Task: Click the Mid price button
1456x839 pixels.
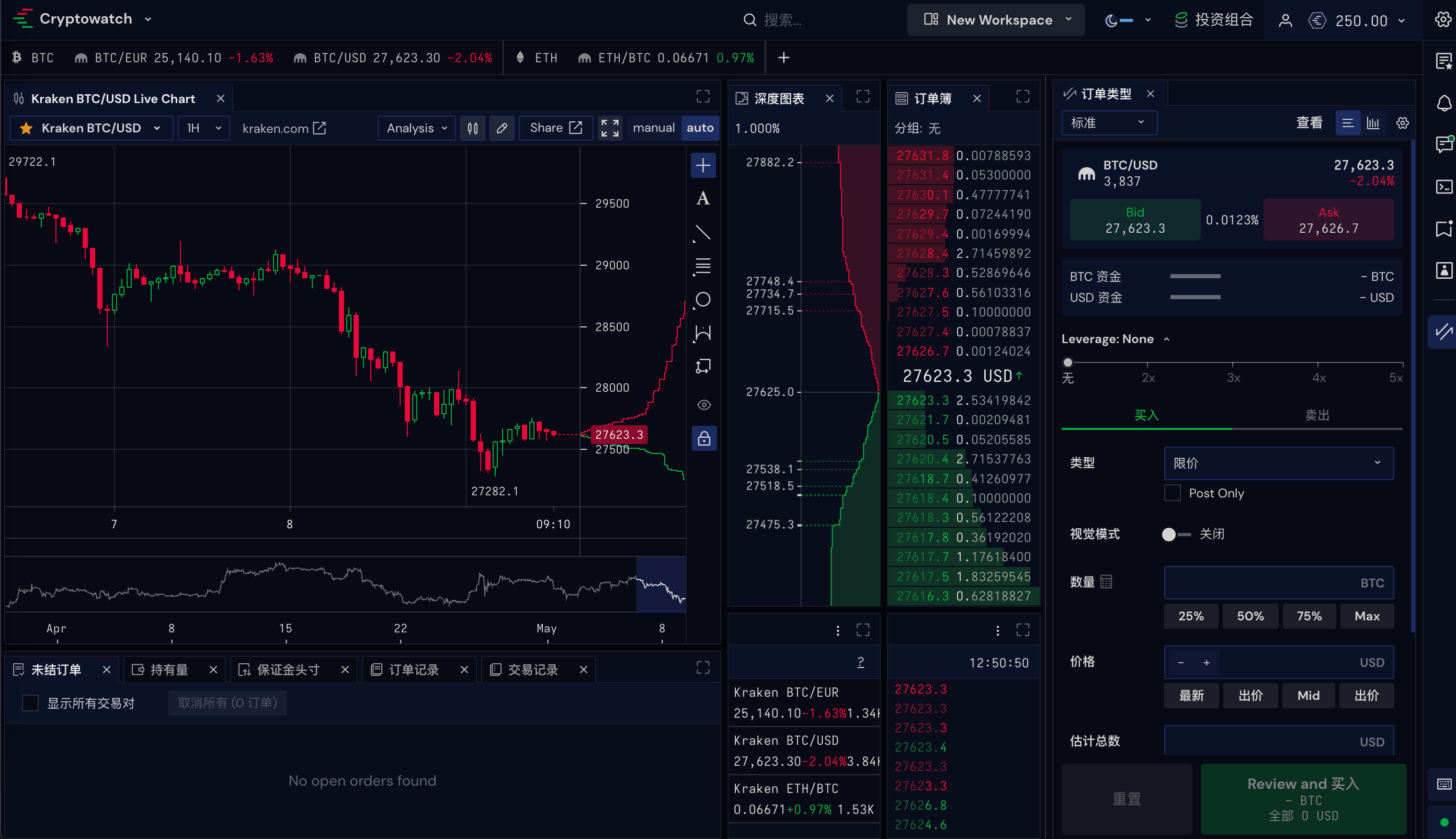Action: tap(1308, 696)
